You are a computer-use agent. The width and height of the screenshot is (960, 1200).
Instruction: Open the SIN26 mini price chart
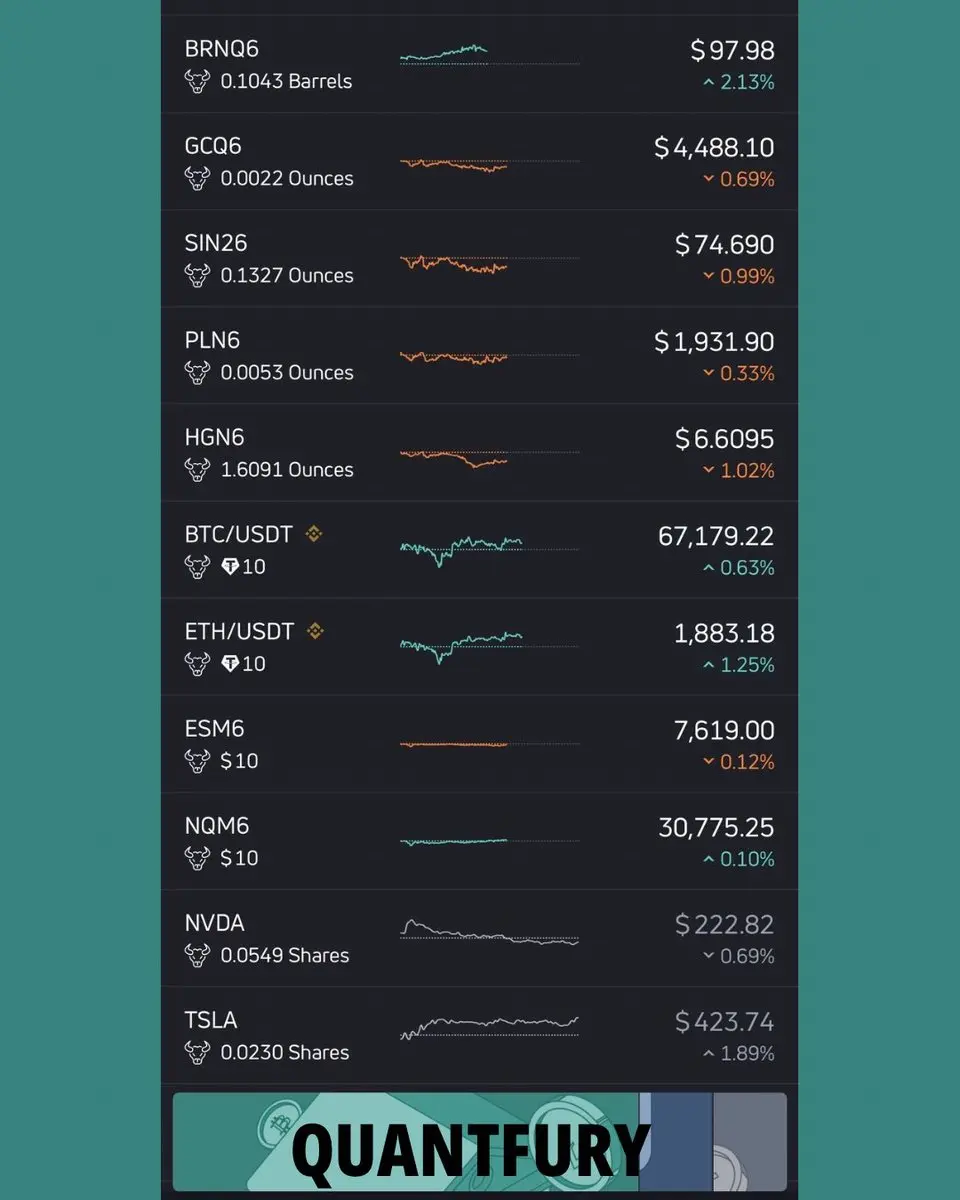tap(489, 263)
